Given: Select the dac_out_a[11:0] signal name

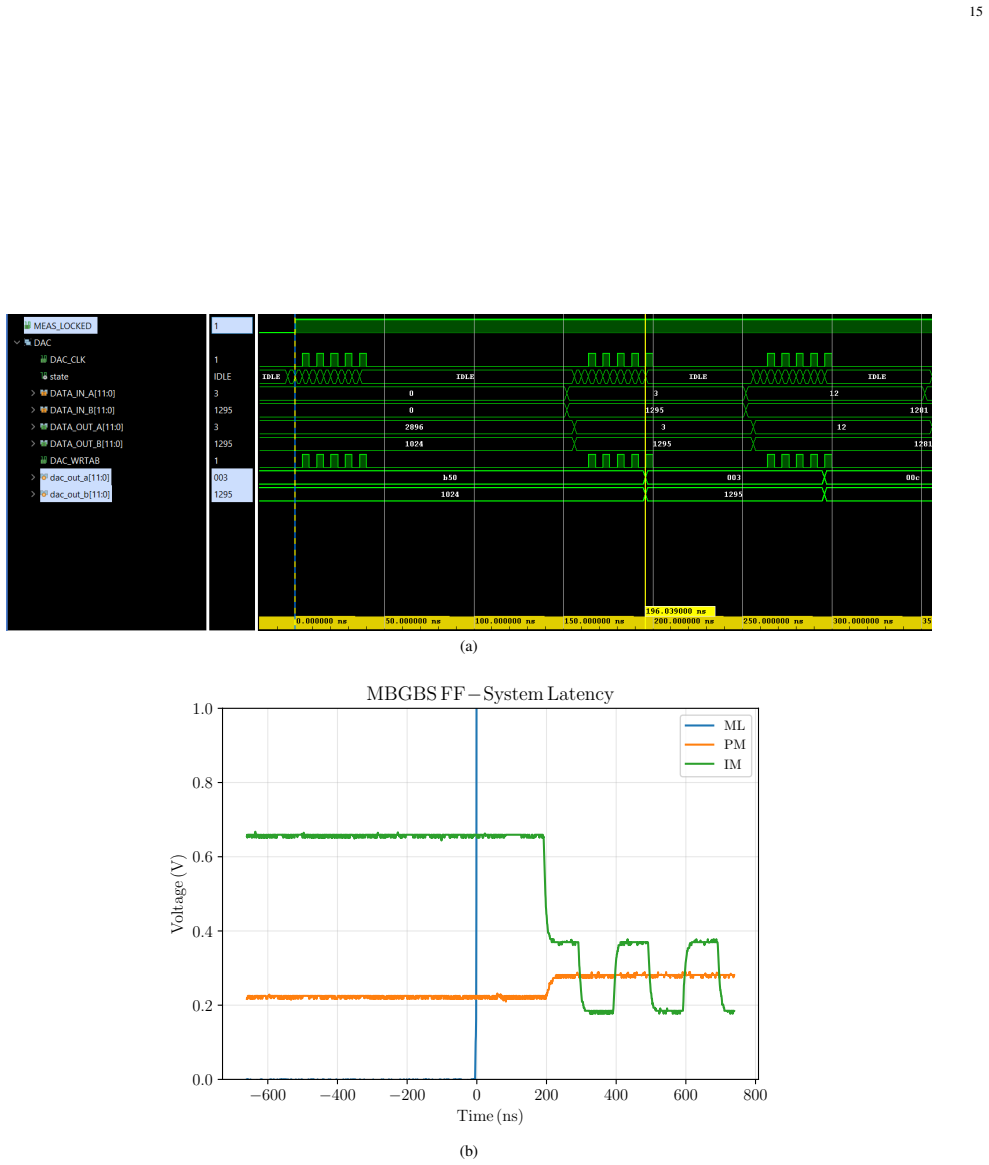Looking at the screenshot, I should (x=80, y=478).
